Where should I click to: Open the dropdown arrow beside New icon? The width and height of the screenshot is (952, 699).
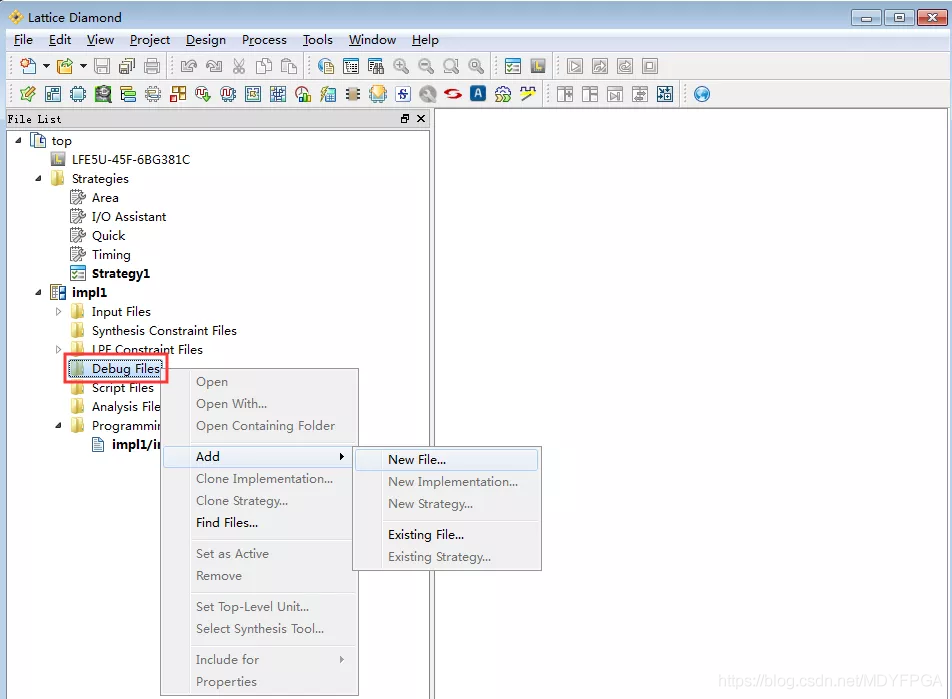46,66
